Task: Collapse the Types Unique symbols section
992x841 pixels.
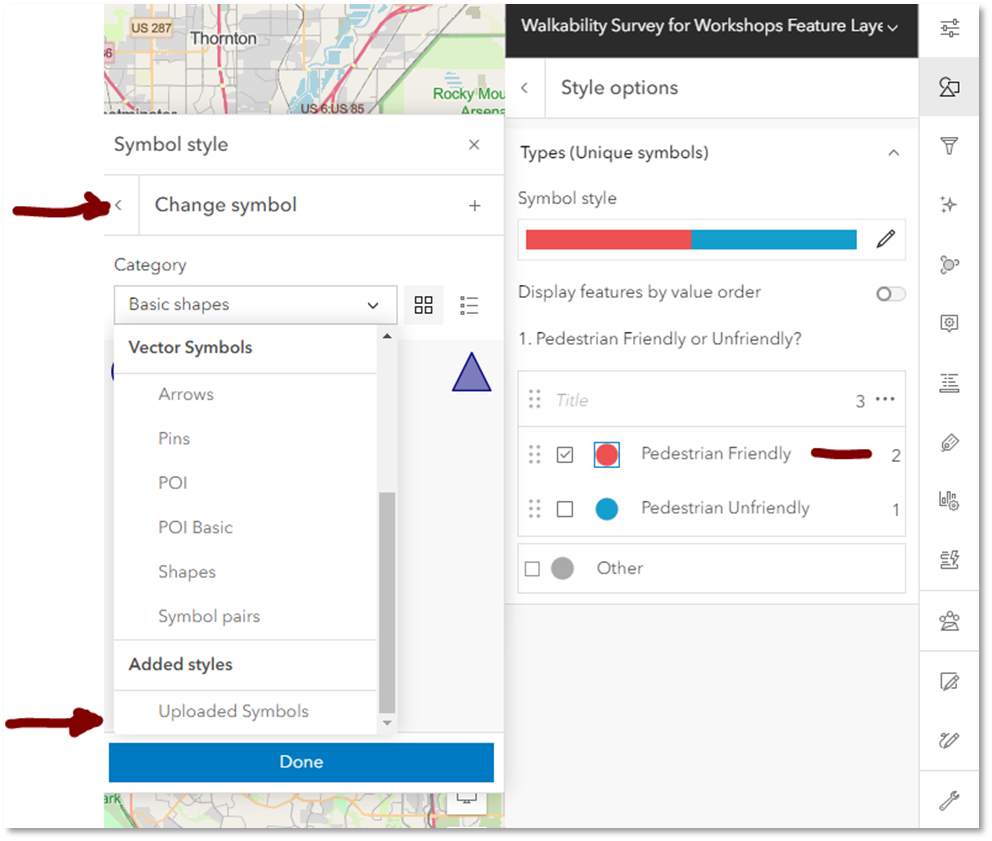Action: pyautogui.click(x=894, y=152)
